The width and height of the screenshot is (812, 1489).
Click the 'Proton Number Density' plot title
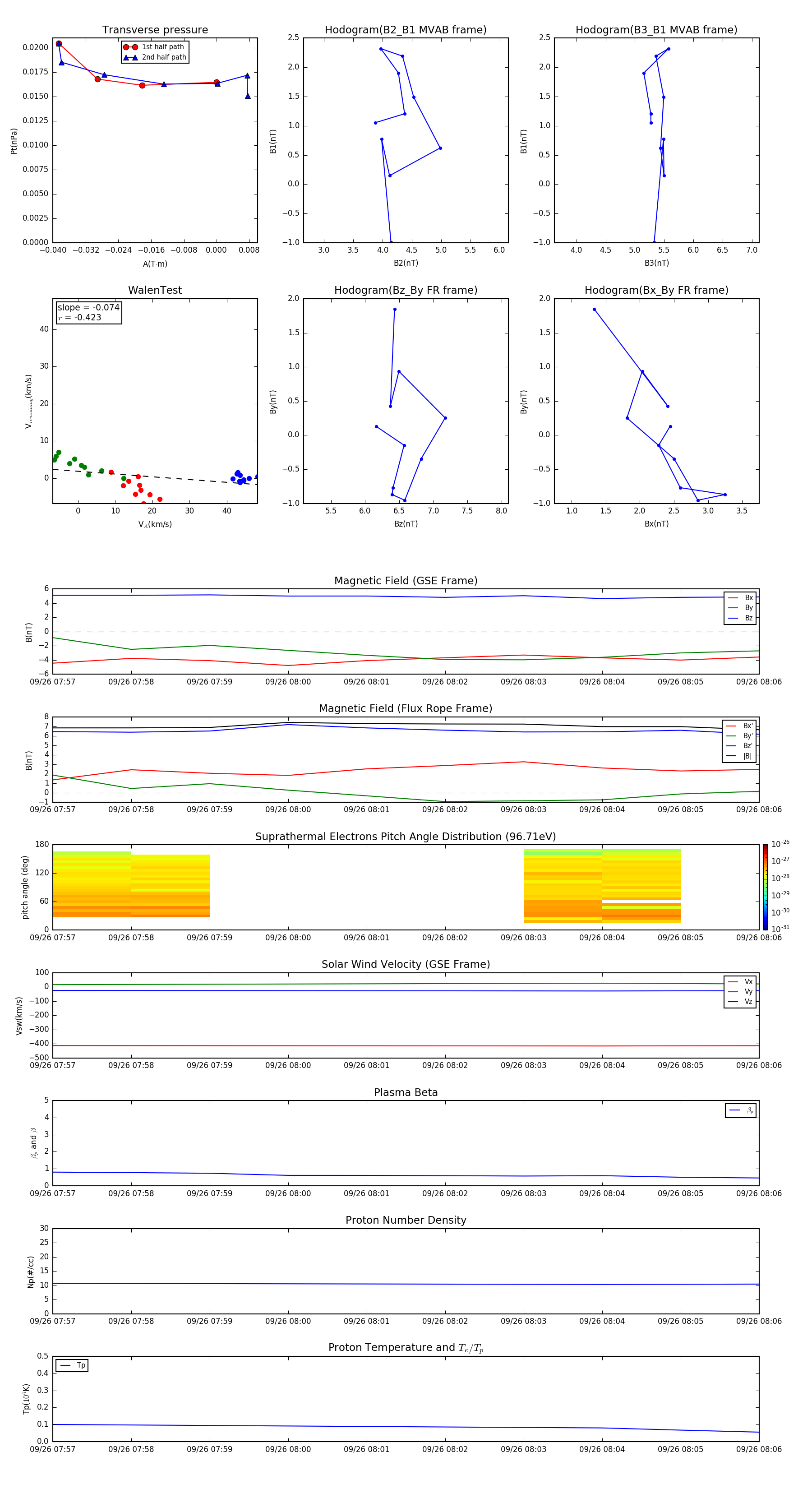406,1220
